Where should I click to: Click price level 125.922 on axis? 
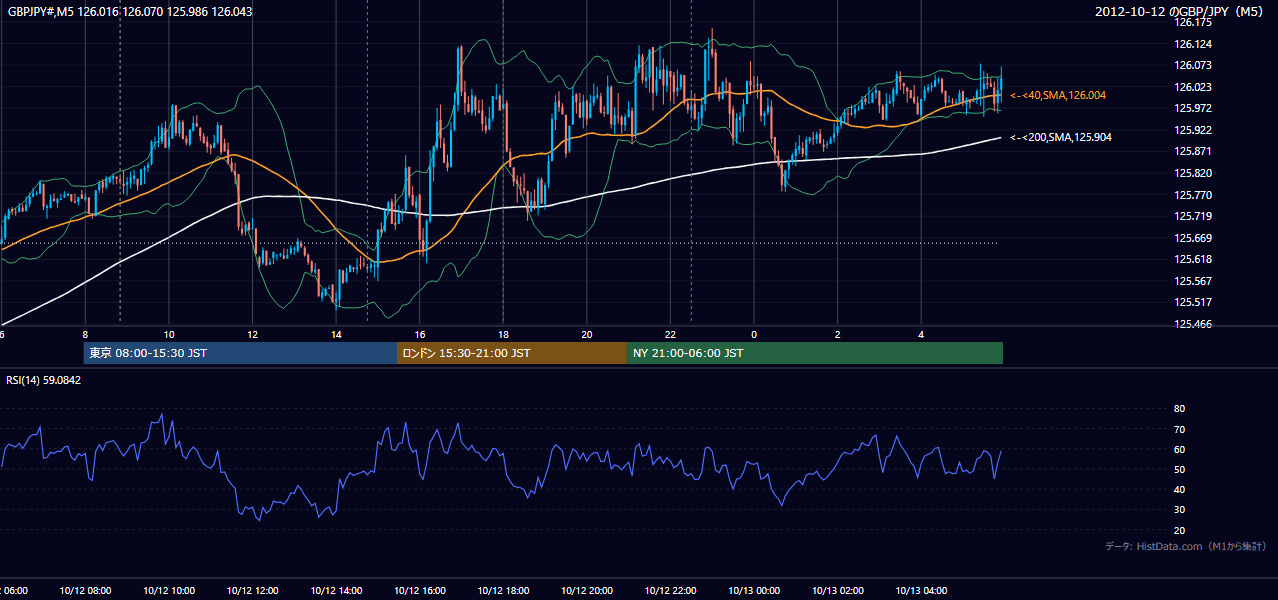(x=1193, y=130)
